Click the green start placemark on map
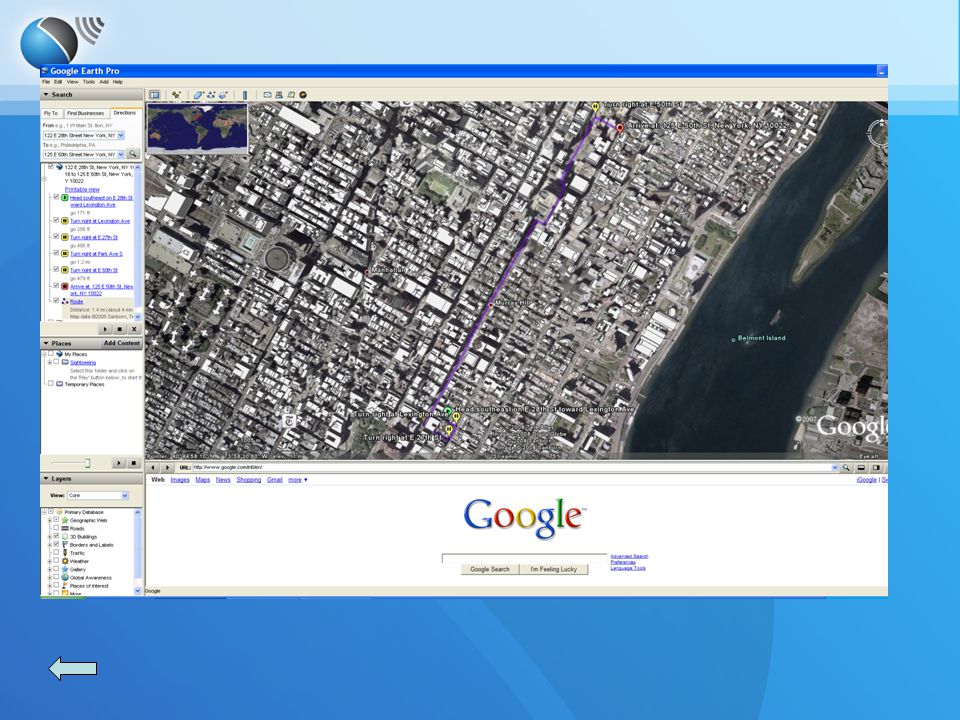 click(x=448, y=411)
